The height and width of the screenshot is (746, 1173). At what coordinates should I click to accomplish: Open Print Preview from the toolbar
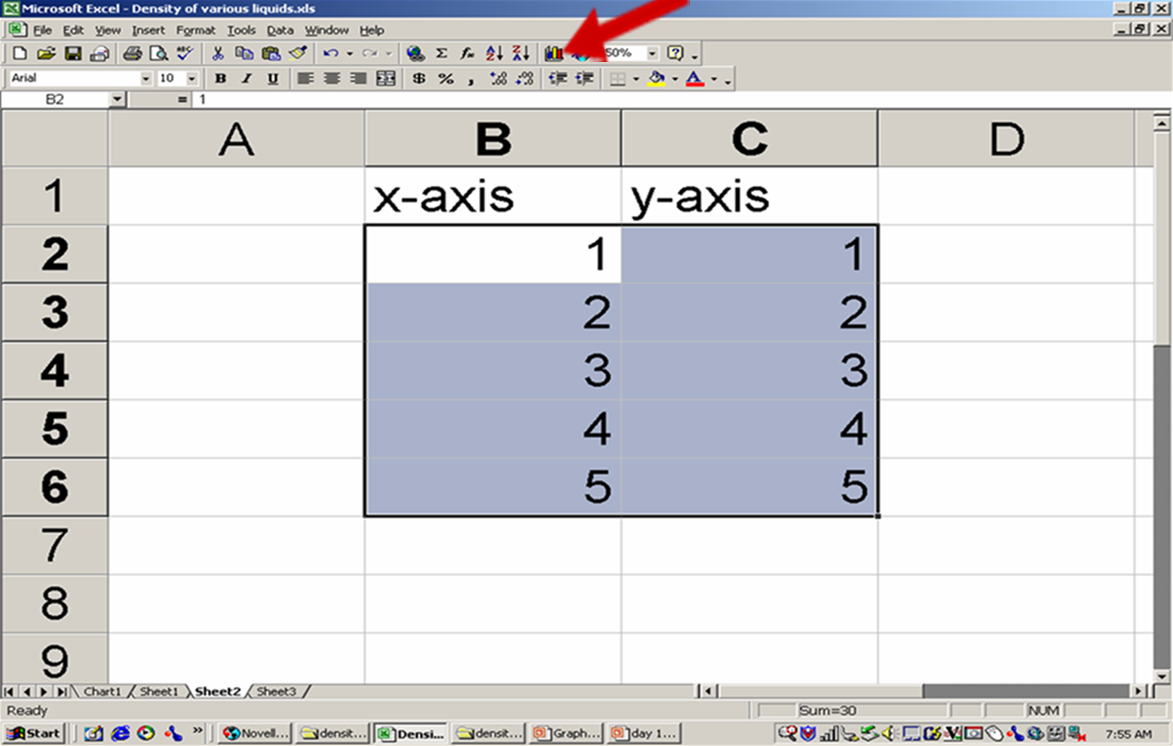tap(159, 53)
